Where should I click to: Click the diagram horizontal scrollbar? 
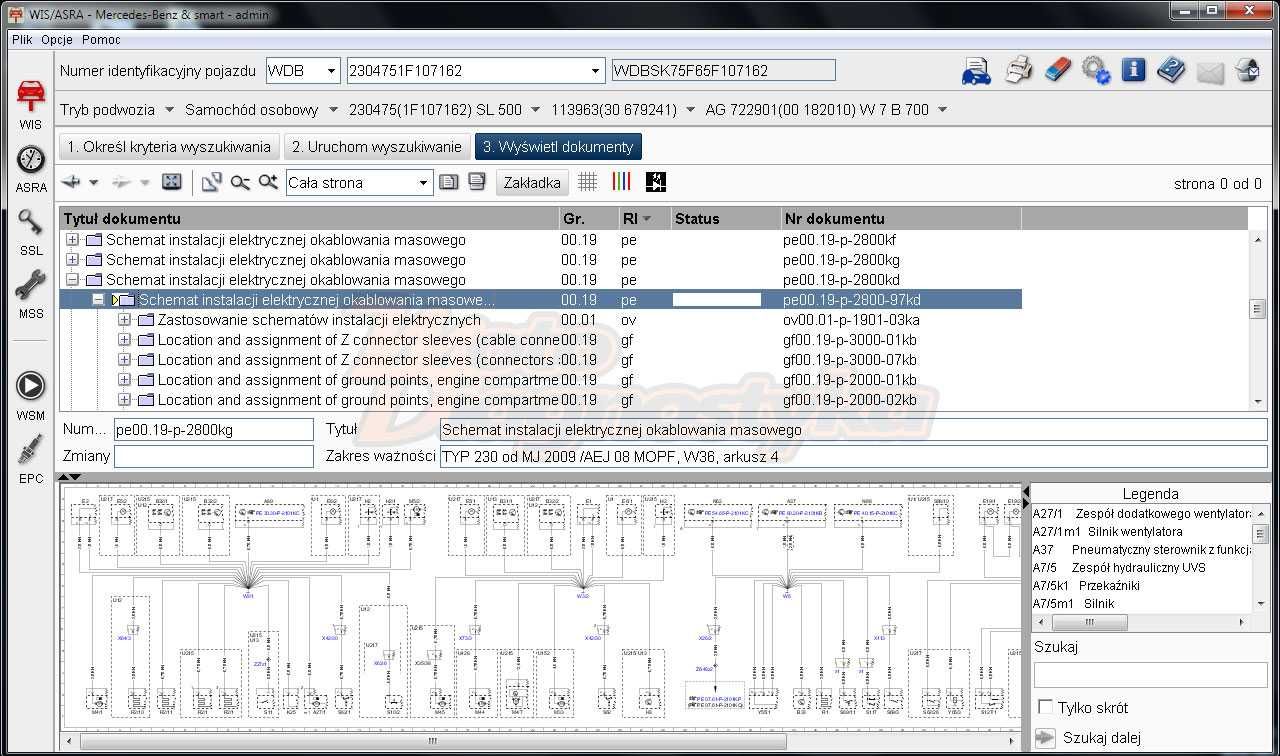click(539, 742)
